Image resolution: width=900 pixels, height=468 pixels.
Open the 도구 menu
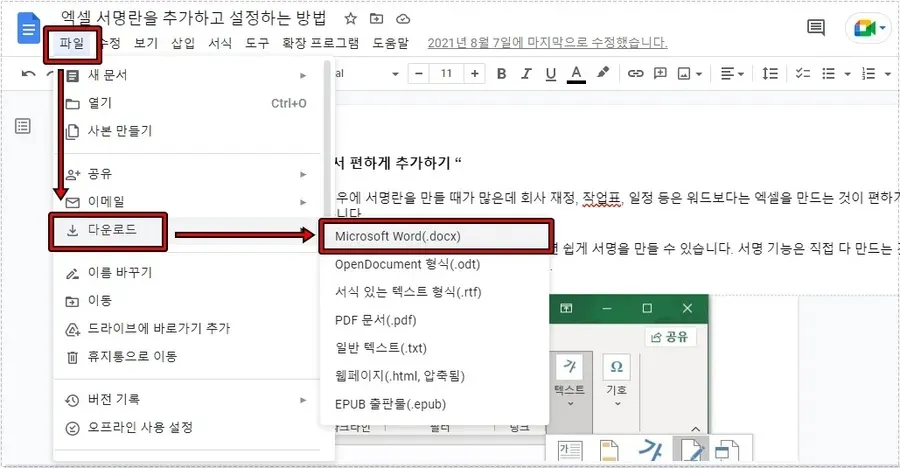(x=257, y=43)
